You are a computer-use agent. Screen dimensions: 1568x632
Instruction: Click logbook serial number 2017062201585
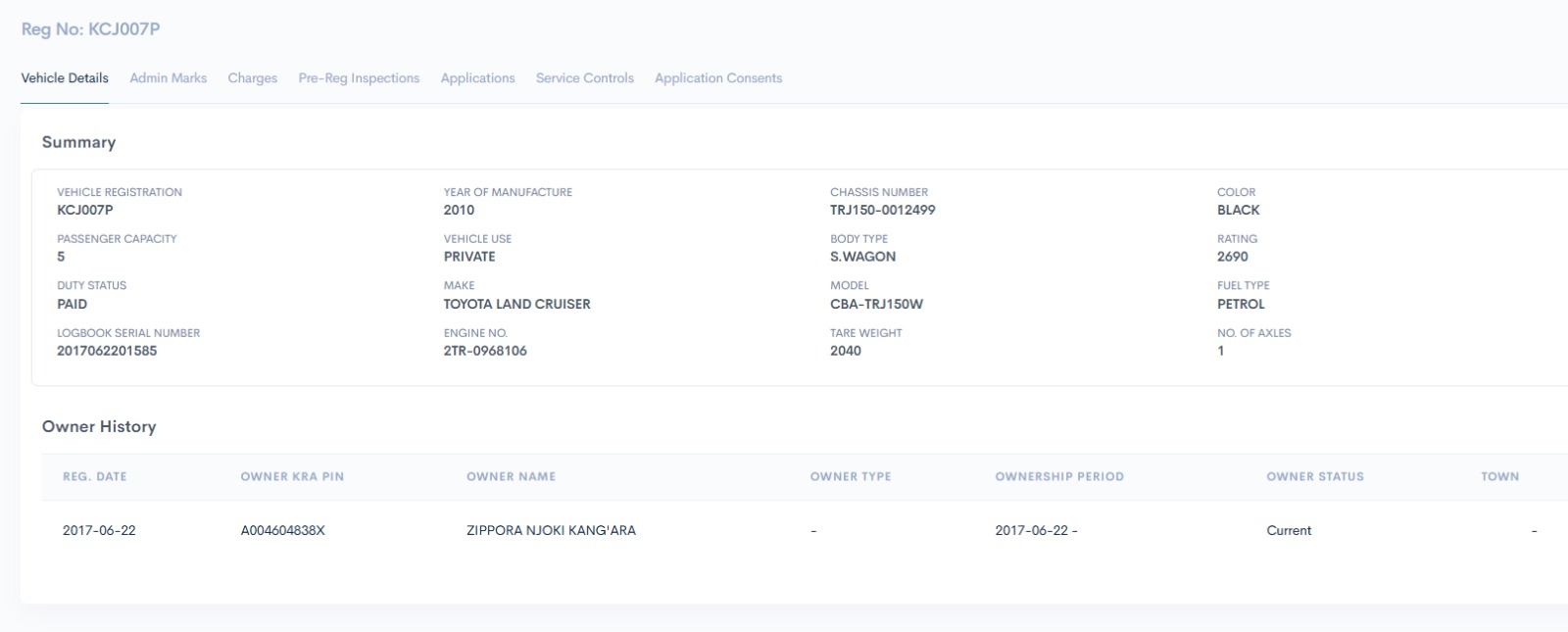pyautogui.click(x=107, y=351)
